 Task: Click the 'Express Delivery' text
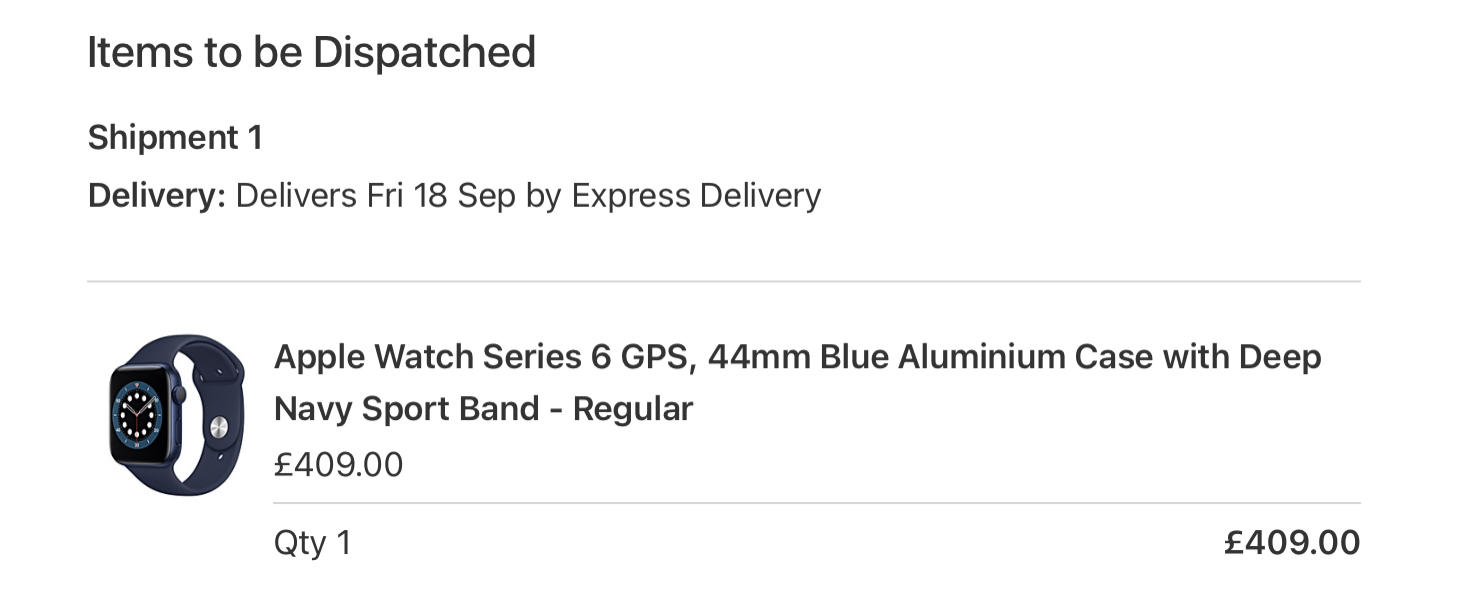(x=696, y=196)
